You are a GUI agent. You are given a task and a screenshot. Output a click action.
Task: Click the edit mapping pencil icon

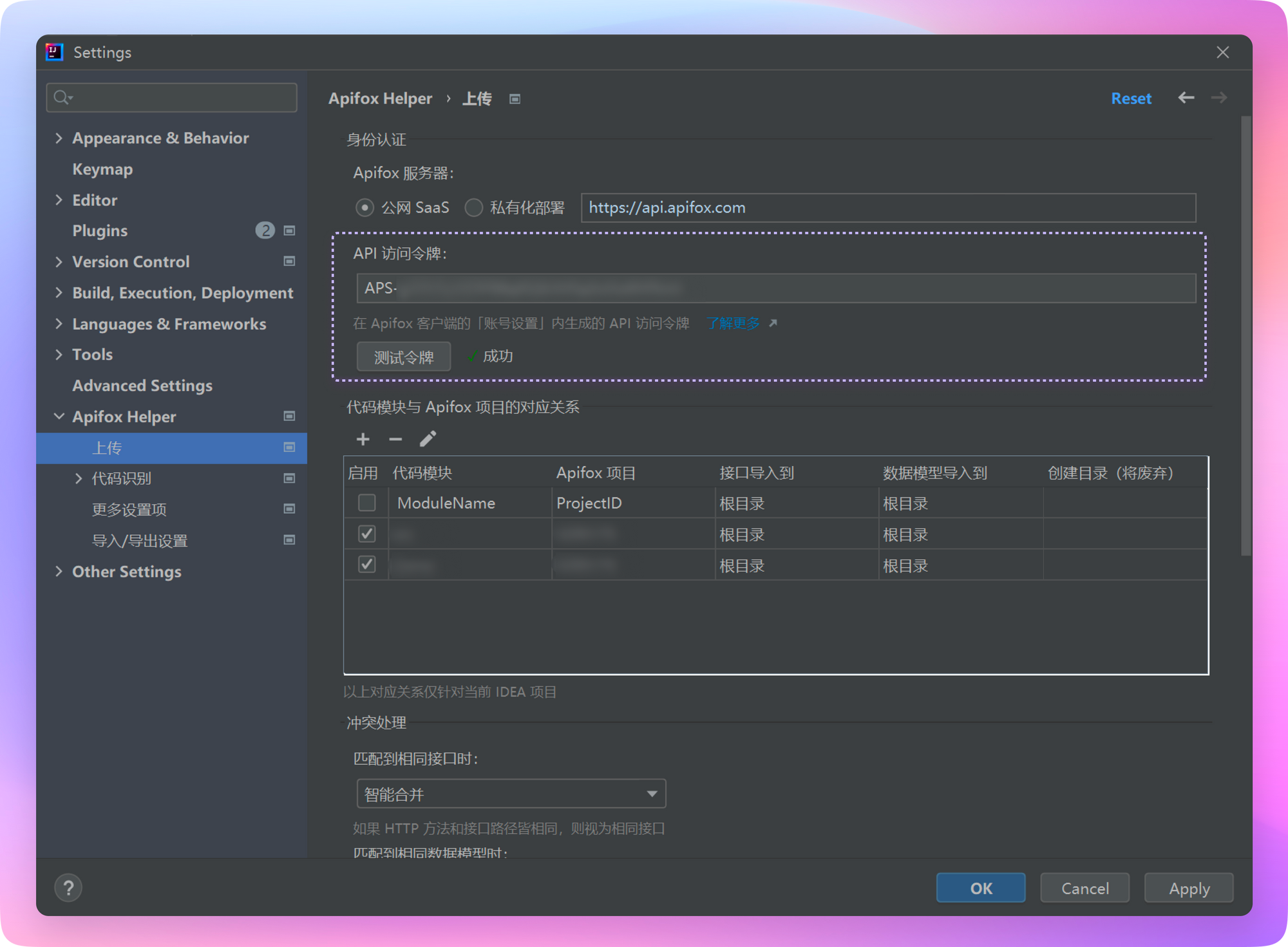(x=428, y=439)
